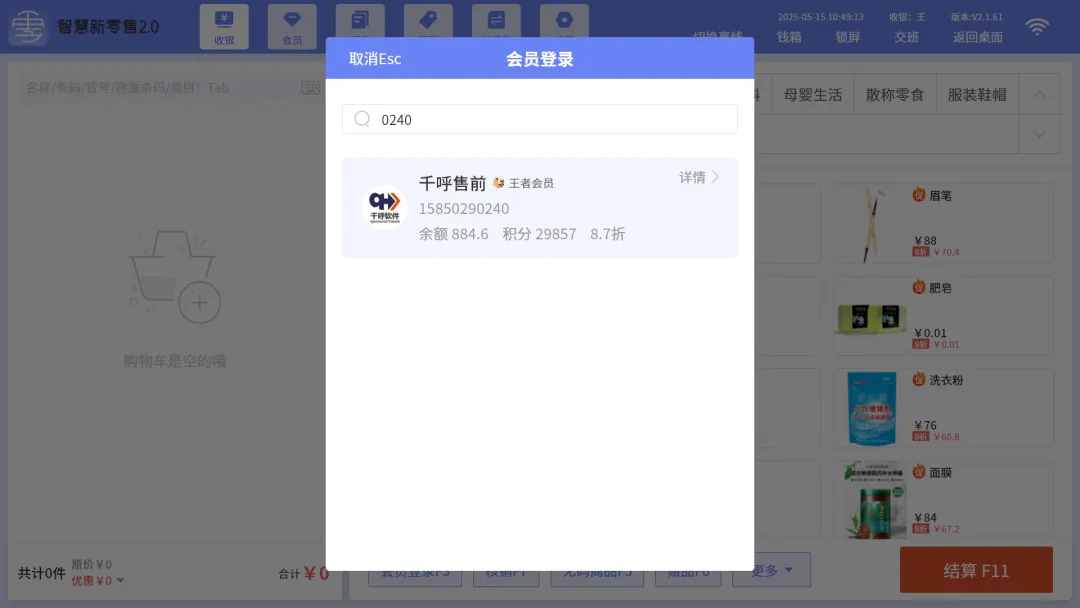Click the 8.7折 discount text
This screenshot has width=1080, height=608.
[x=608, y=234]
